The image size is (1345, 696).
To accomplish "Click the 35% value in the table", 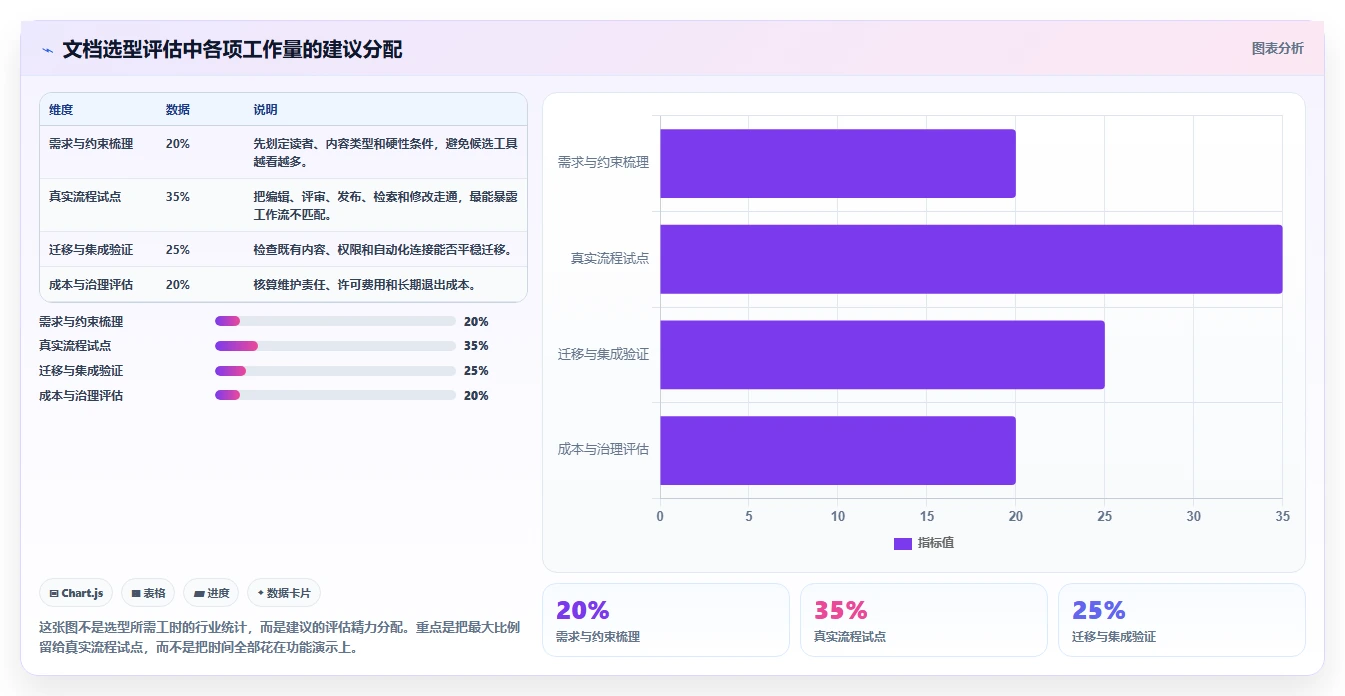I will pos(178,197).
